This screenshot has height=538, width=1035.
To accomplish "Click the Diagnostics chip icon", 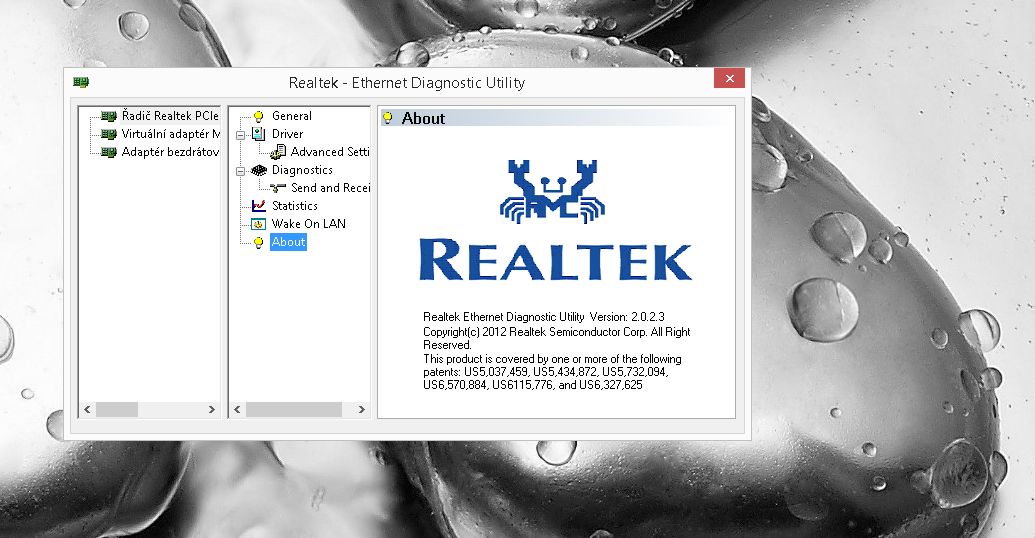I will (x=259, y=170).
